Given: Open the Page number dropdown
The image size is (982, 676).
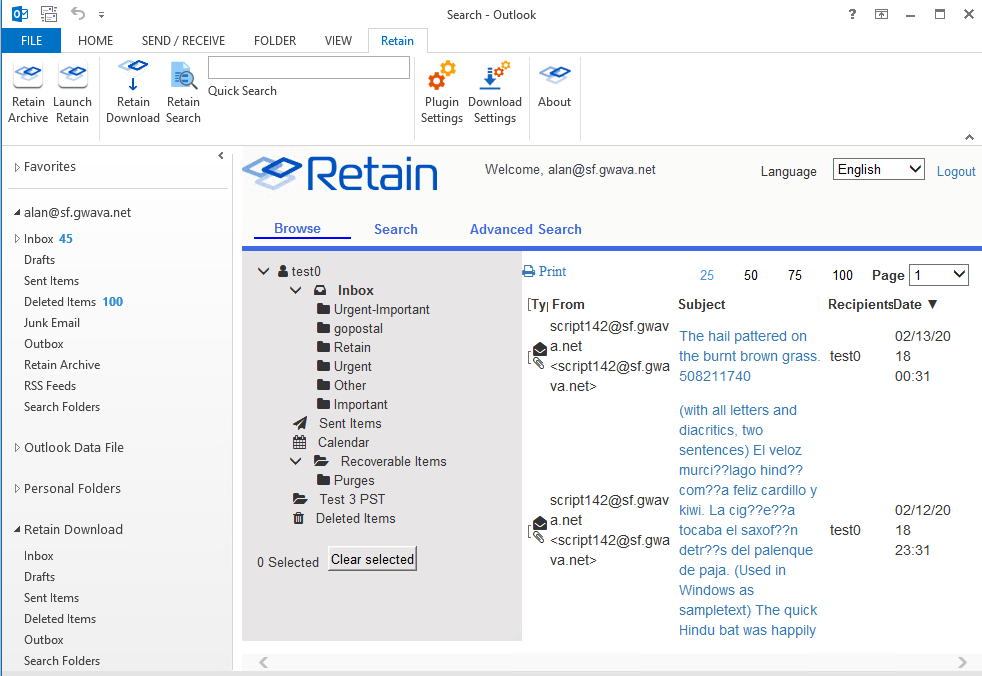Looking at the screenshot, I should [x=939, y=275].
